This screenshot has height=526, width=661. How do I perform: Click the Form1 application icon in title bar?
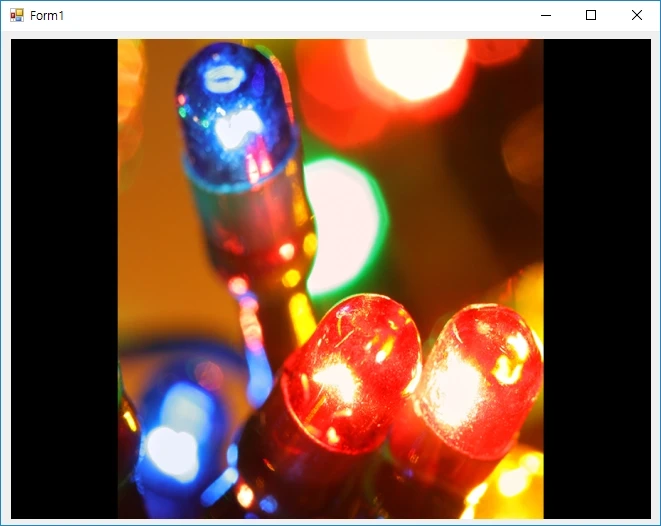click(16, 15)
